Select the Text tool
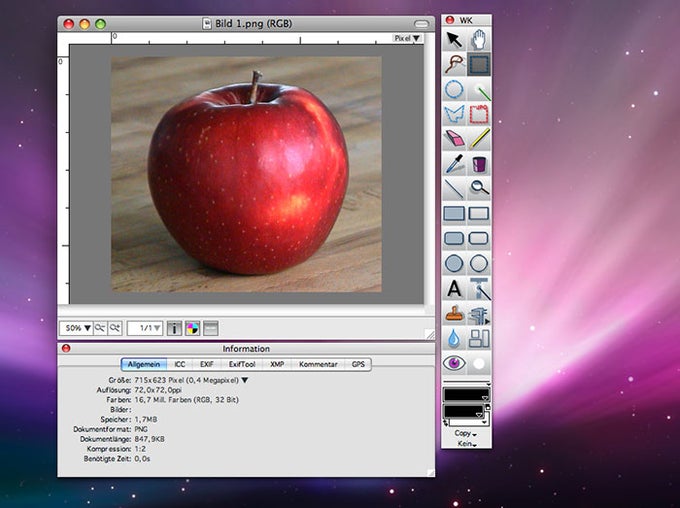The width and height of the screenshot is (680, 508). (454, 288)
